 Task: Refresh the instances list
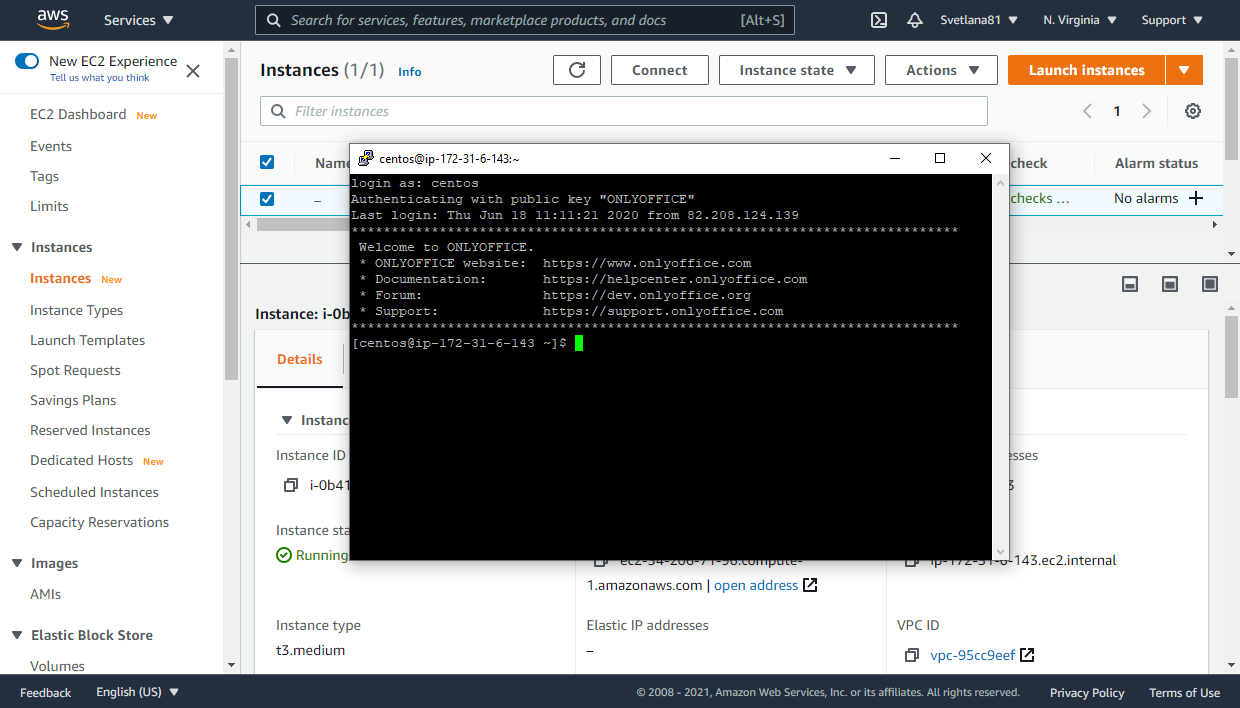pos(576,70)
